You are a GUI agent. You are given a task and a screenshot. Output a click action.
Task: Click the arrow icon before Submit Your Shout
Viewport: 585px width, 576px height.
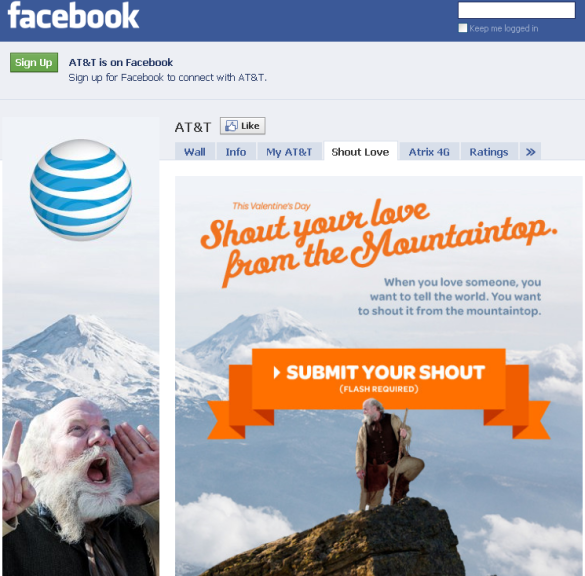pos(276,372)
